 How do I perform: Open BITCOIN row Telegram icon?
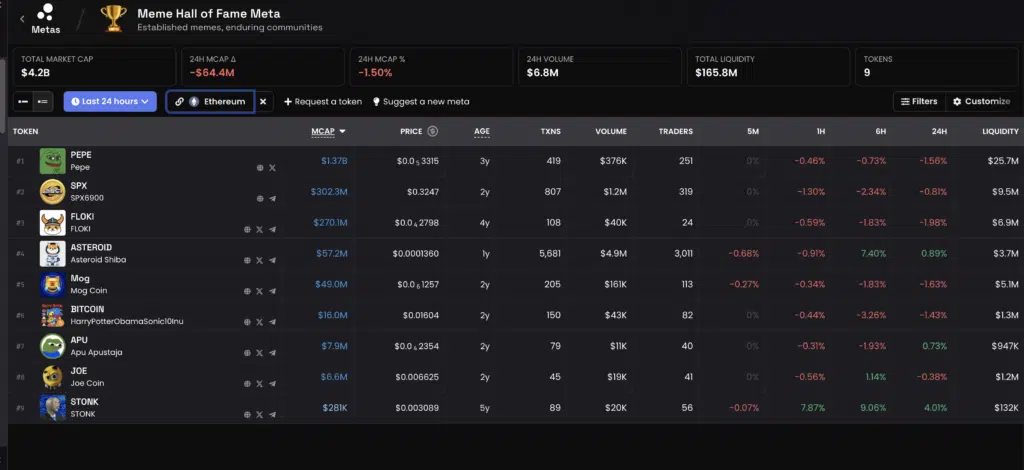tap(272, 322)
